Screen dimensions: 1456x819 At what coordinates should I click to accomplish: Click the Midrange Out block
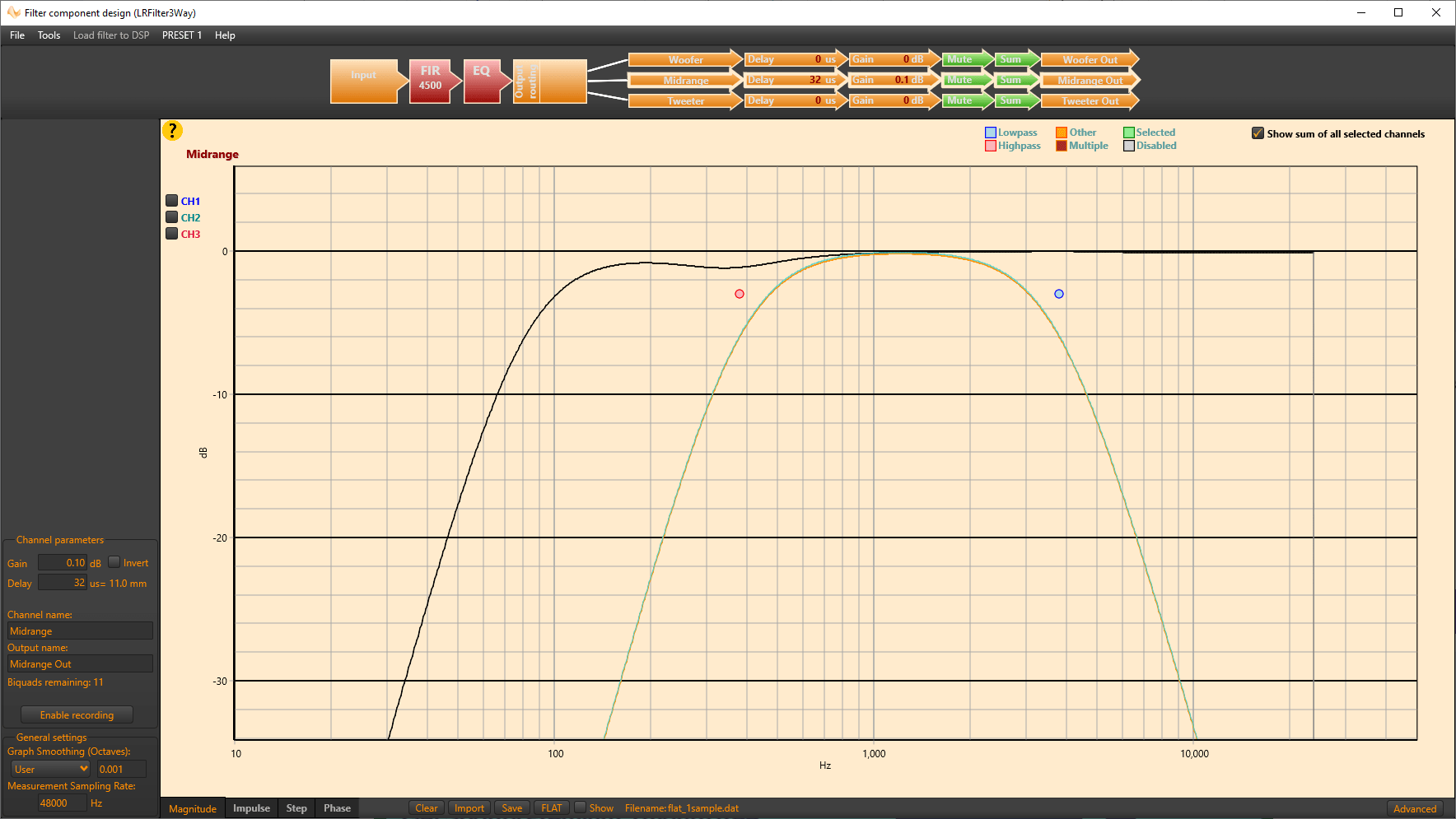coord(1090,80)
